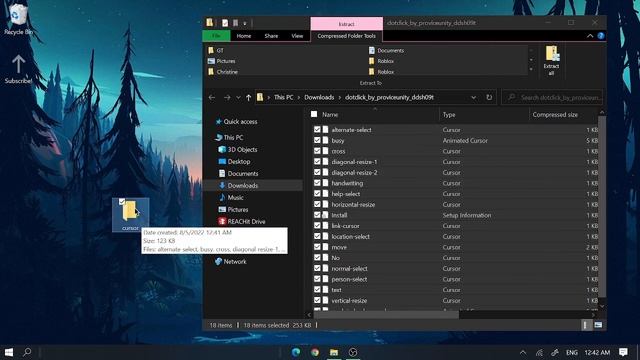The image size is (640, 360).
Task: Click the search box for this folder
Action: coord(552,98)
